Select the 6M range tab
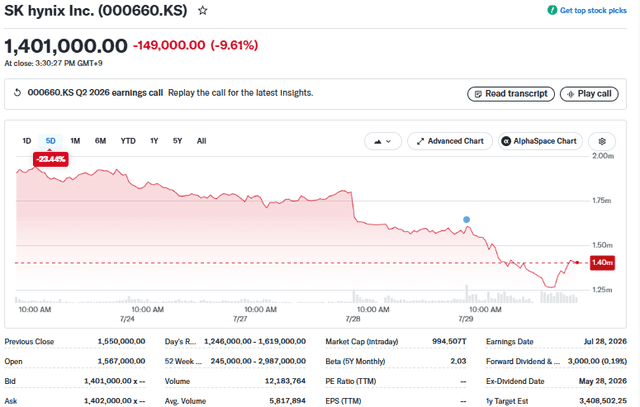 (100, 141)
